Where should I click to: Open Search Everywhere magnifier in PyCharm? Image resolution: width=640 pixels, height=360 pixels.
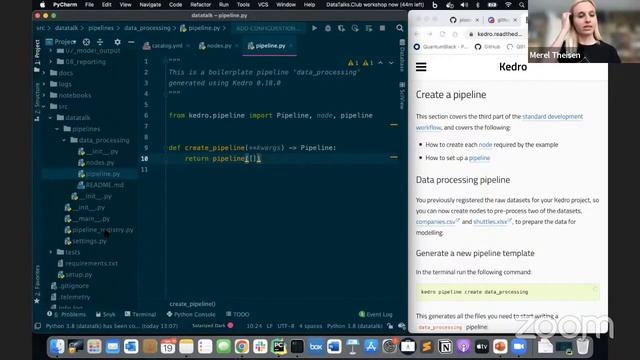coord(400,28)
